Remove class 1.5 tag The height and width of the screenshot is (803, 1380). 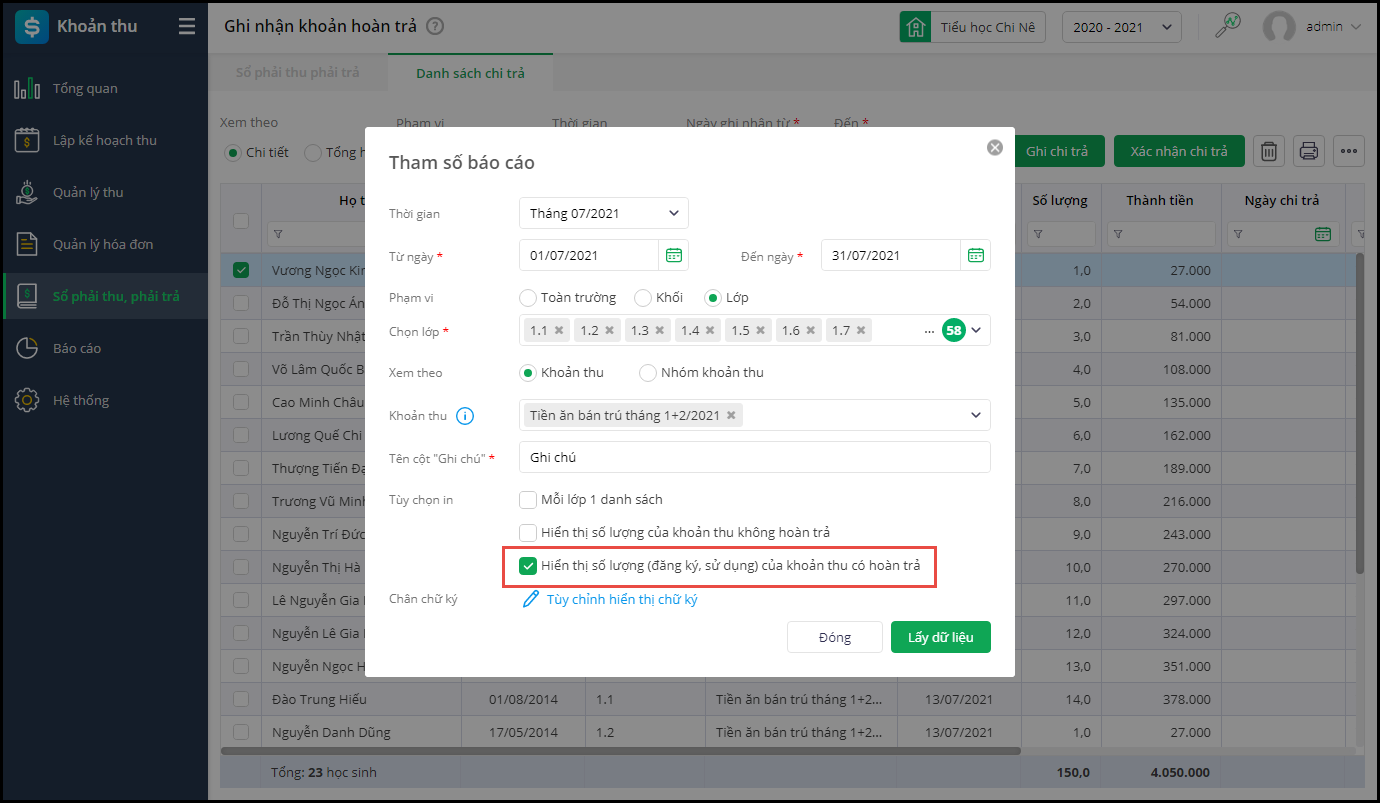point(760,330)
